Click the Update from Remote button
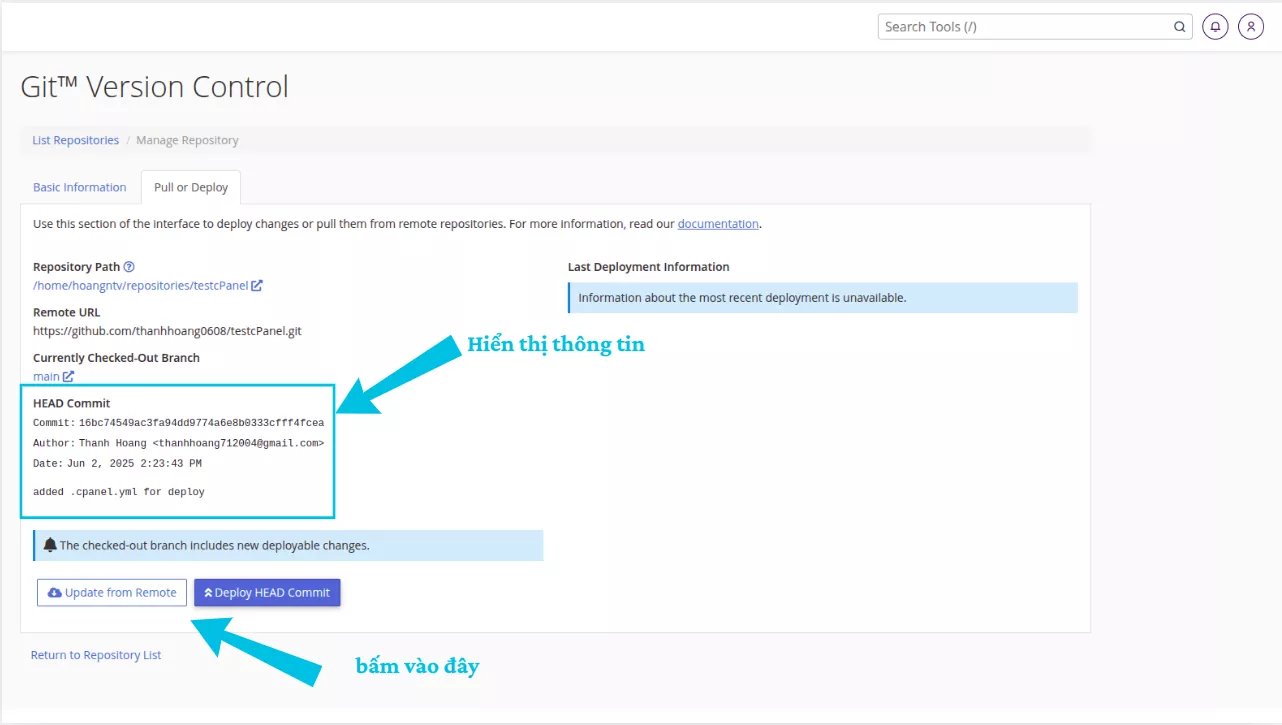 point(111,592)
